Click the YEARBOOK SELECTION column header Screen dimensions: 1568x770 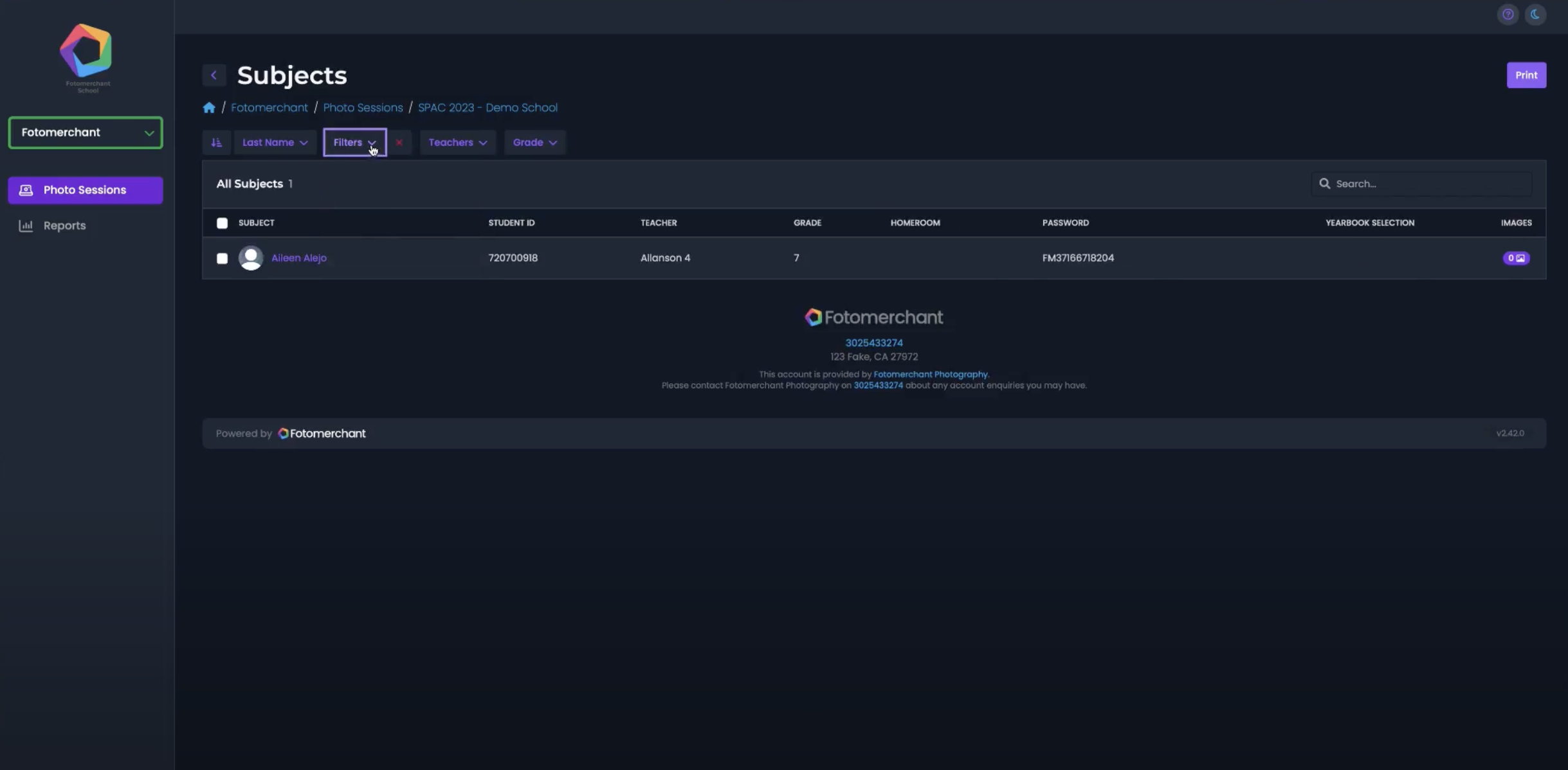[1370, 223]
